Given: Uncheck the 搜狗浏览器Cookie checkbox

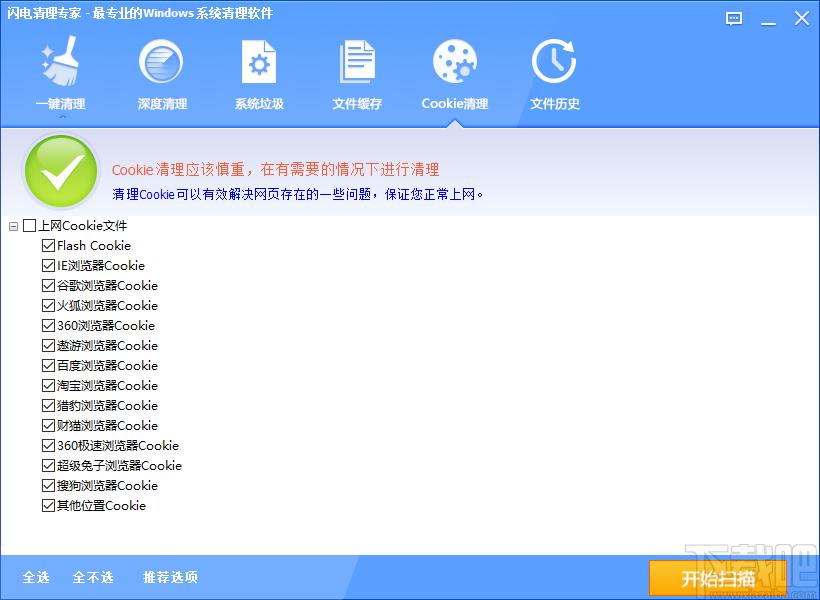Looking at the screenshot, I should (48, 485).
